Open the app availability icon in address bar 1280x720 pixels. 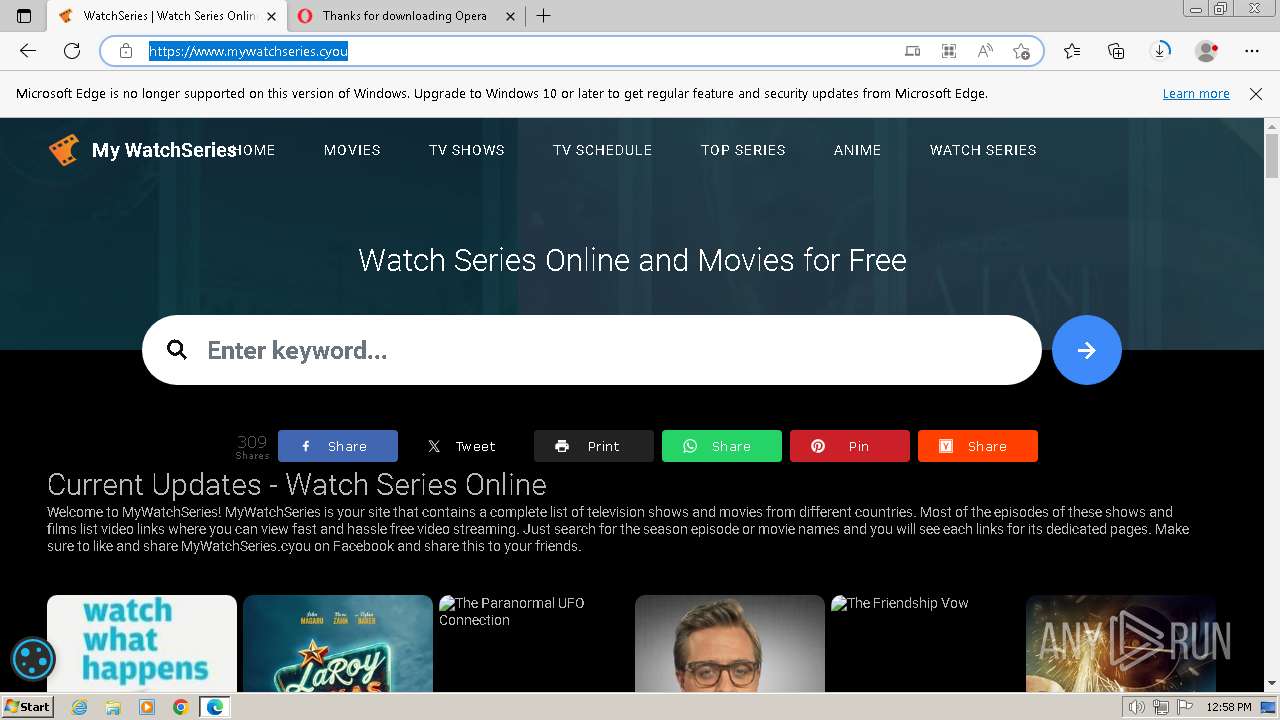coord(913,51)
